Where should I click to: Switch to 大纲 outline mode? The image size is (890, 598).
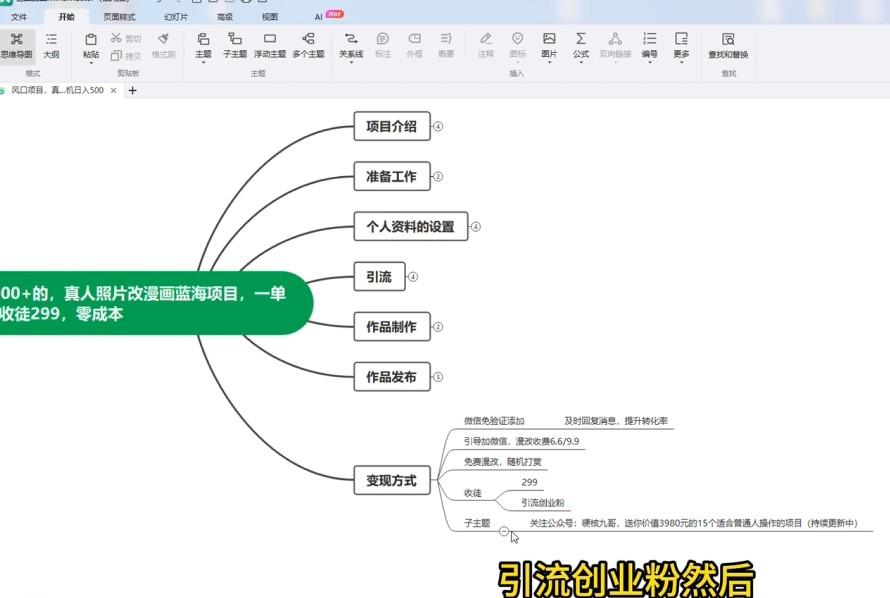pyautogui.click(x=51, y=44)
